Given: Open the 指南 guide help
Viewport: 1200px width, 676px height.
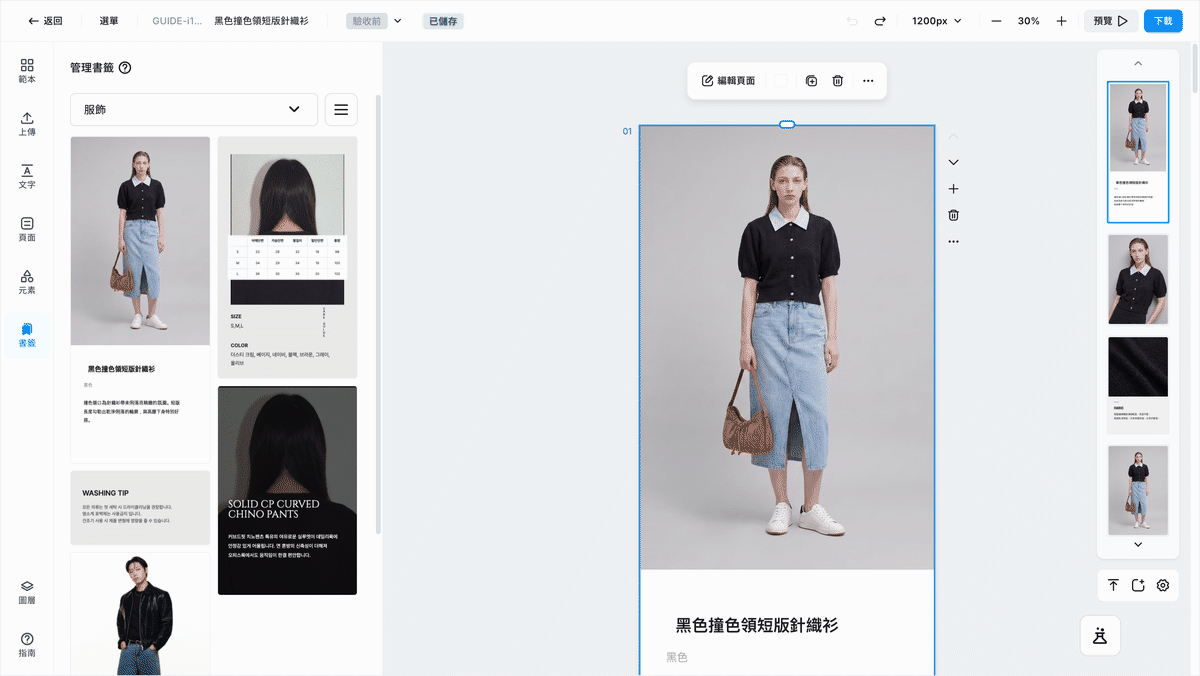Looking at the screenshot, I should 27,645.
